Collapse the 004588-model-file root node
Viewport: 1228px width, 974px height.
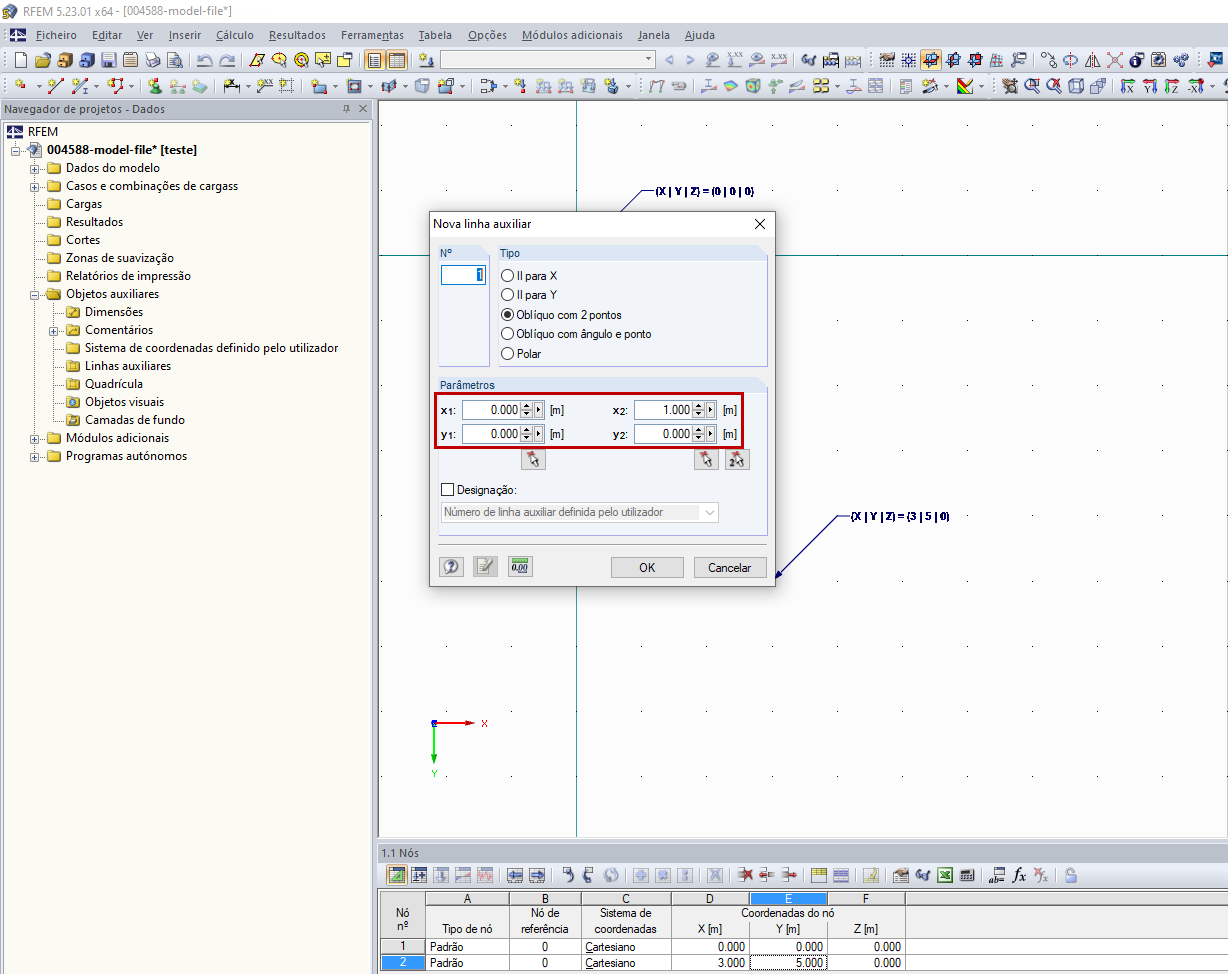click(15, 150)
